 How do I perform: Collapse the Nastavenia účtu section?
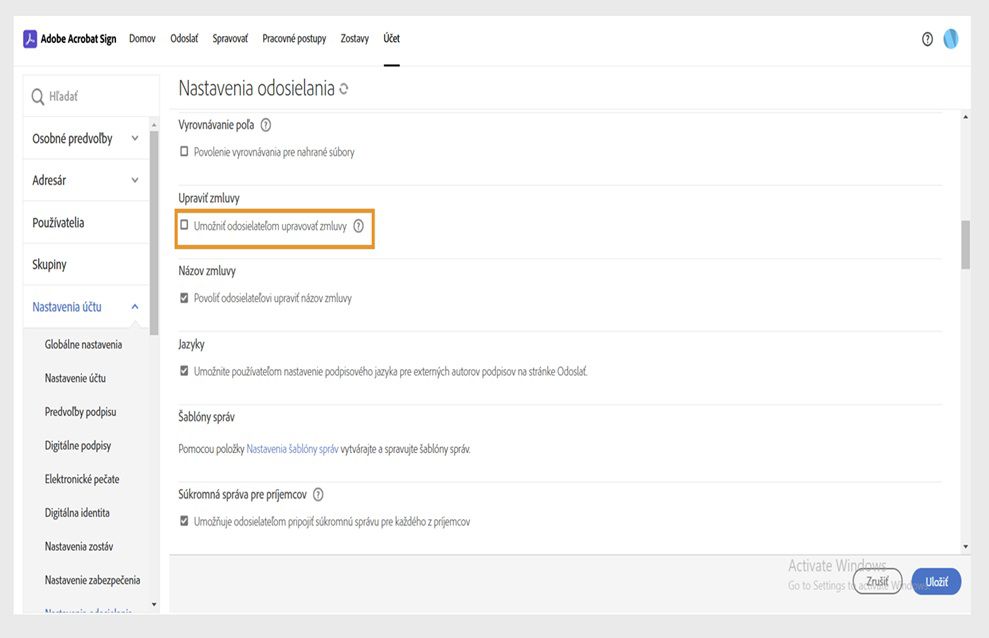tap(135, 307)
